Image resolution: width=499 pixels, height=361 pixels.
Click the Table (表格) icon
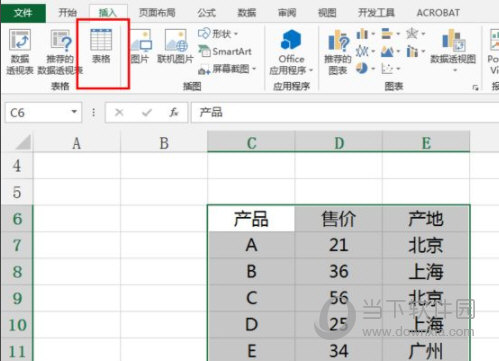[101, 40]
